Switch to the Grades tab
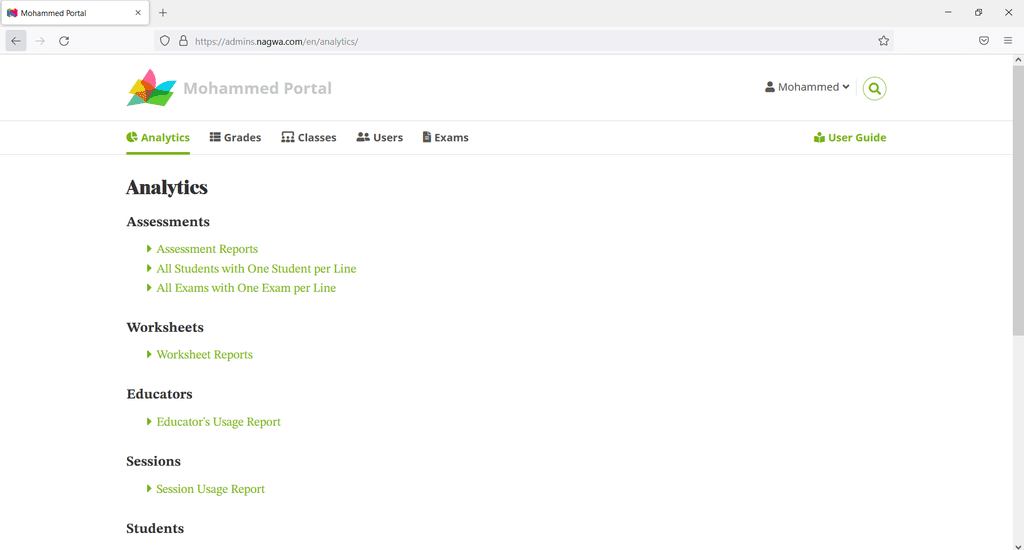Image resolution: width=1024 pixels, height=550 pixels. 235,138
